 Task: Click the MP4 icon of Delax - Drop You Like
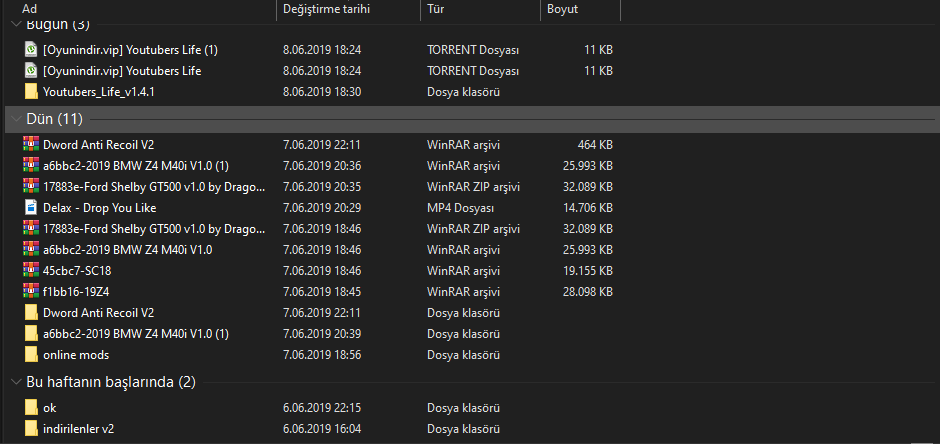(31, 207)
